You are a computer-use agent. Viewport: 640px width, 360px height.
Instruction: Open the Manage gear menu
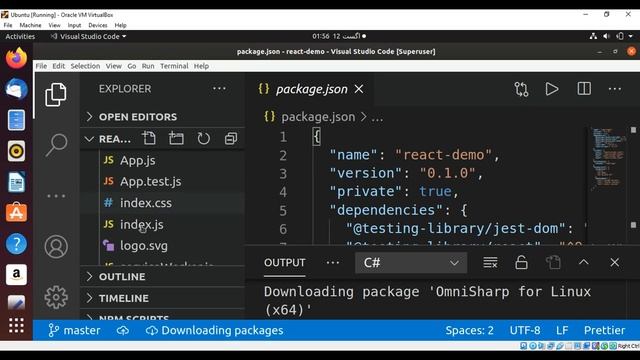(56, 297)
